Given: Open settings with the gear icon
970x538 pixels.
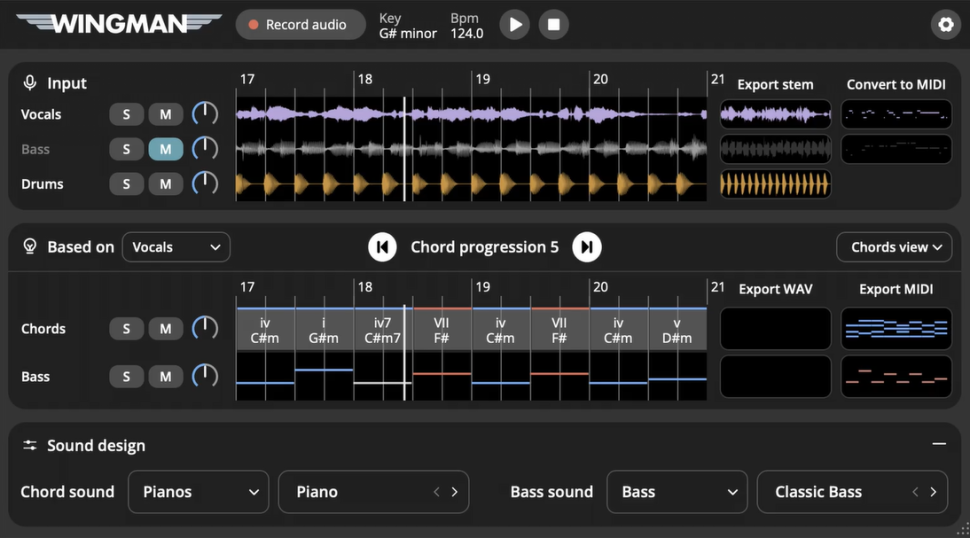Looking at the screenshot, I should pyautogui.click(x=944, y=25).
